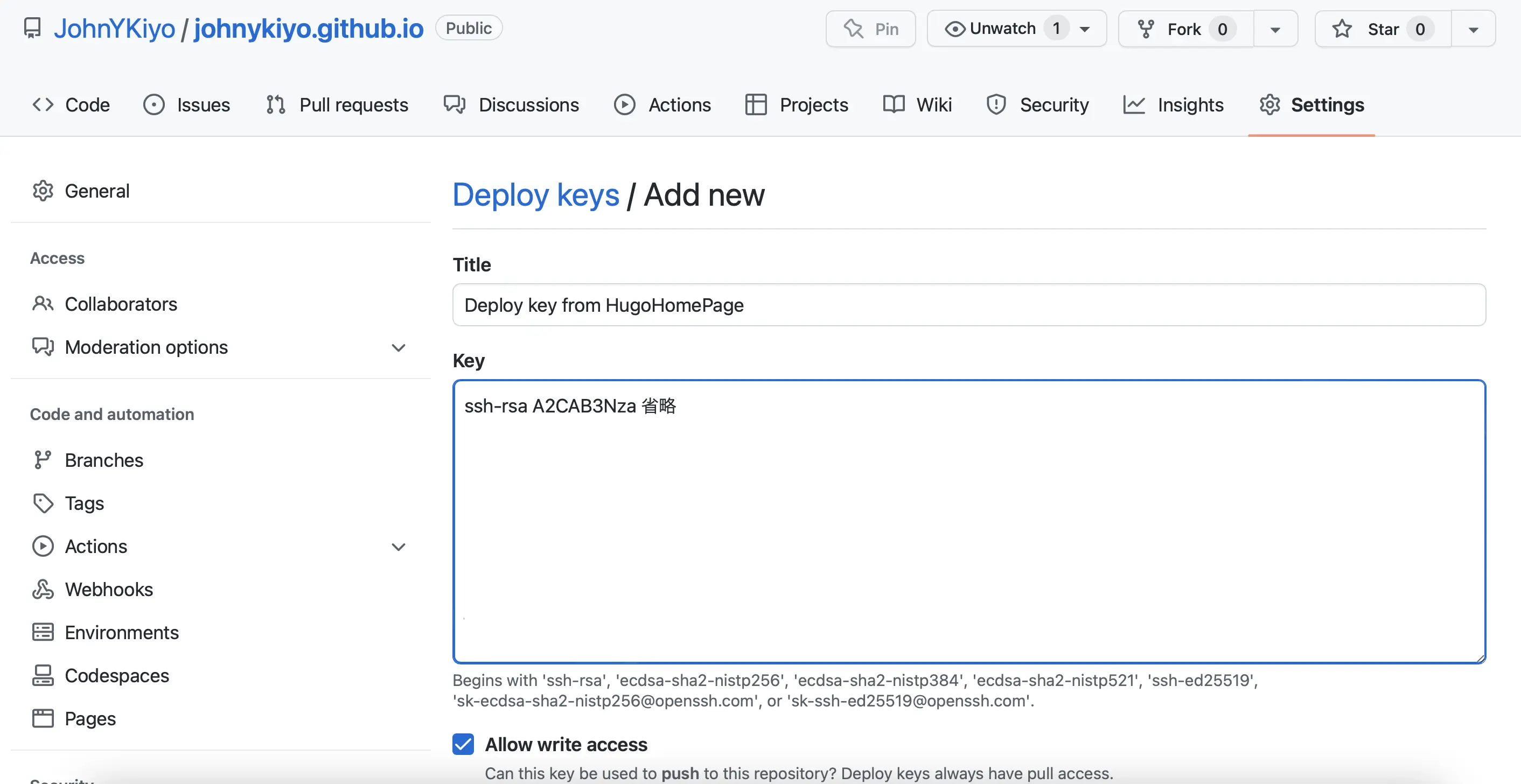The width and height of the screenshot is (1521, 784).
Task: Click the Pages browser icon
Action: pyautogui.click(x=43, y=718)
